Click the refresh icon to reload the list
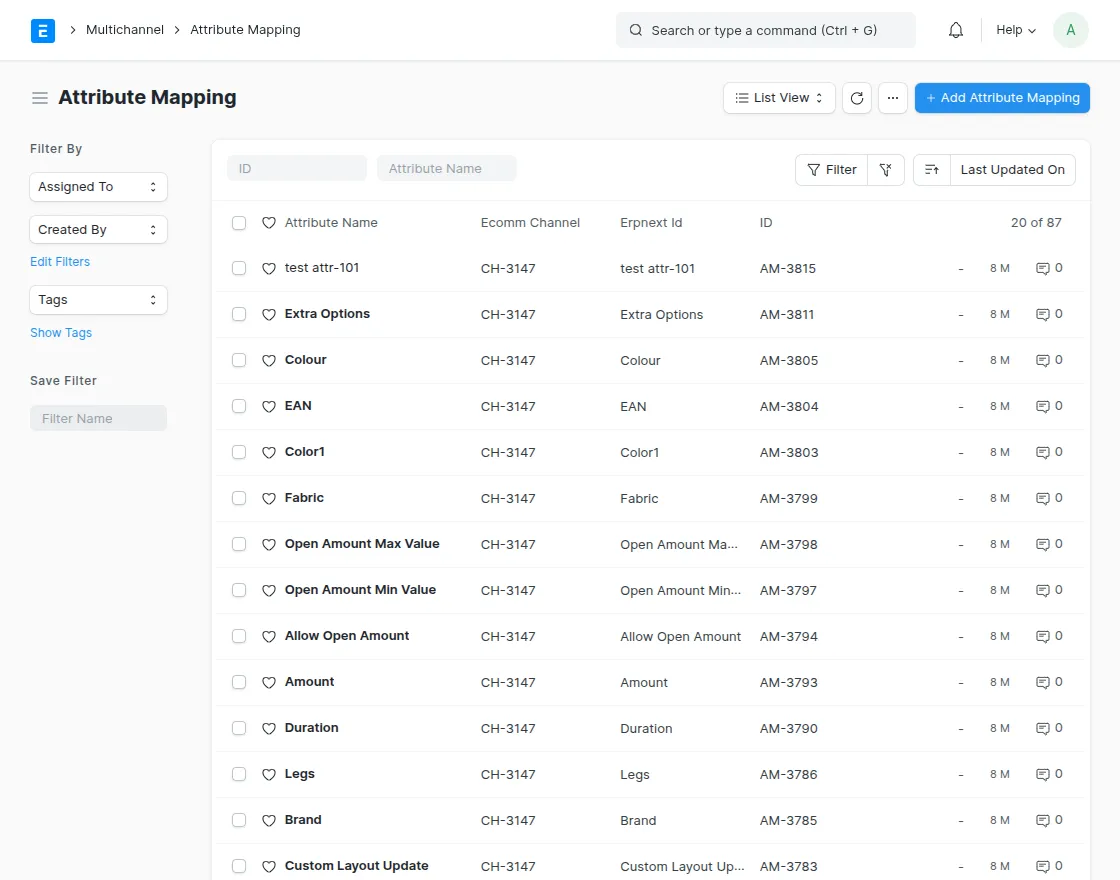This screenshot has height=880, width=1120. tap(857, 97)
